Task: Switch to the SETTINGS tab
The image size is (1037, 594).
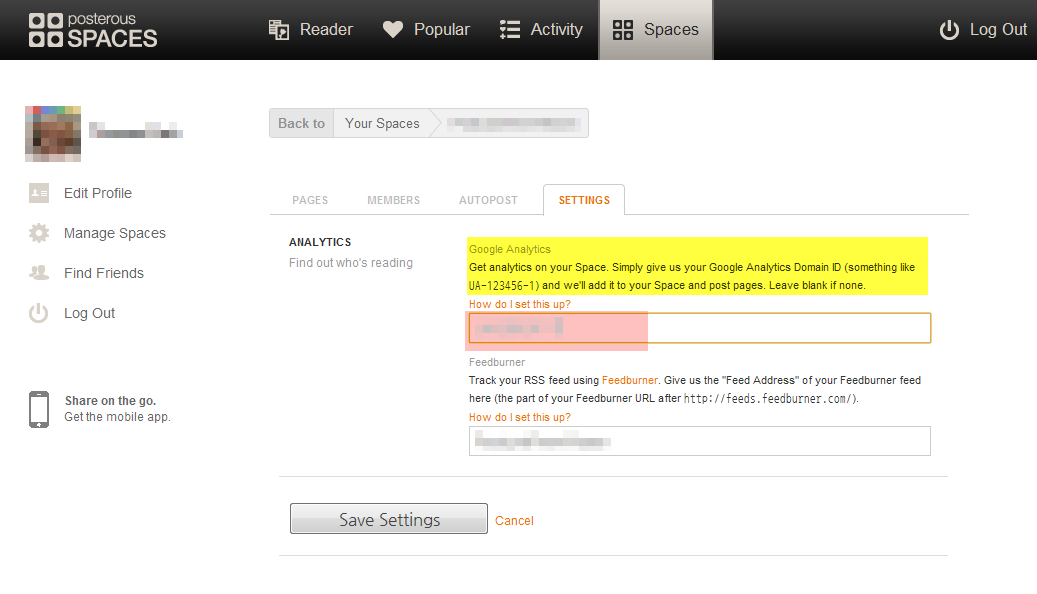Action: click(x=583, y=200)
